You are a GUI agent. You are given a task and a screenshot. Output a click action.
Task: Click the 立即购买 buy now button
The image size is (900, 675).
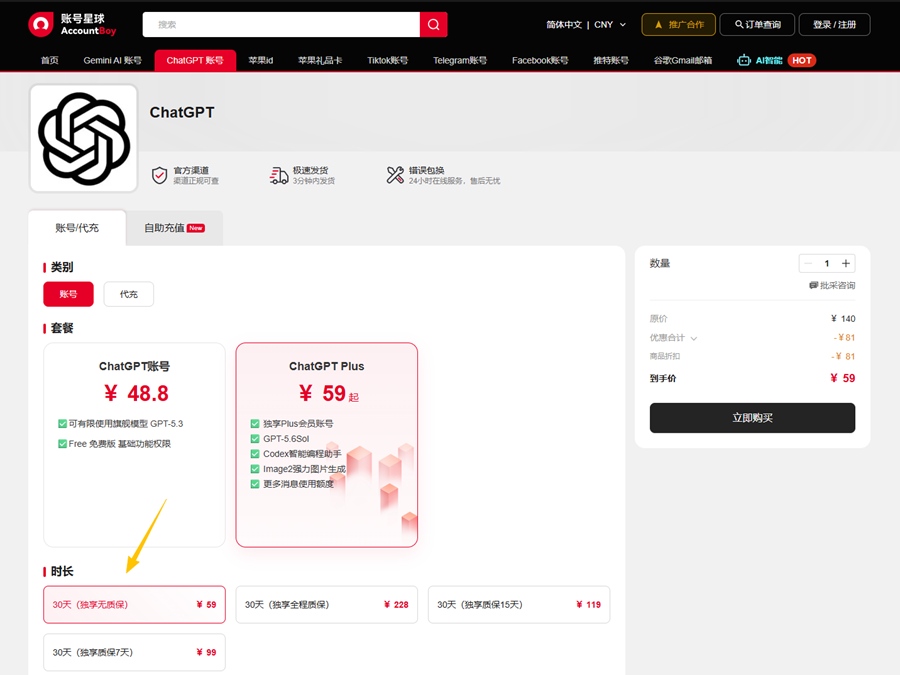pyautogui.click(x=752, y=418)
